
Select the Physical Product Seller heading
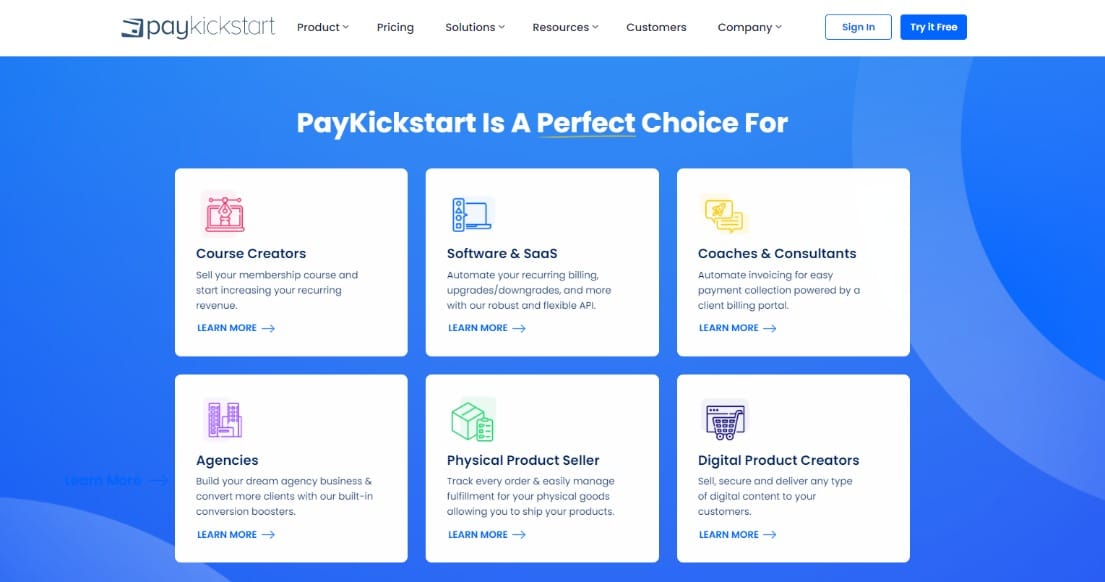[x=523, y=460]
